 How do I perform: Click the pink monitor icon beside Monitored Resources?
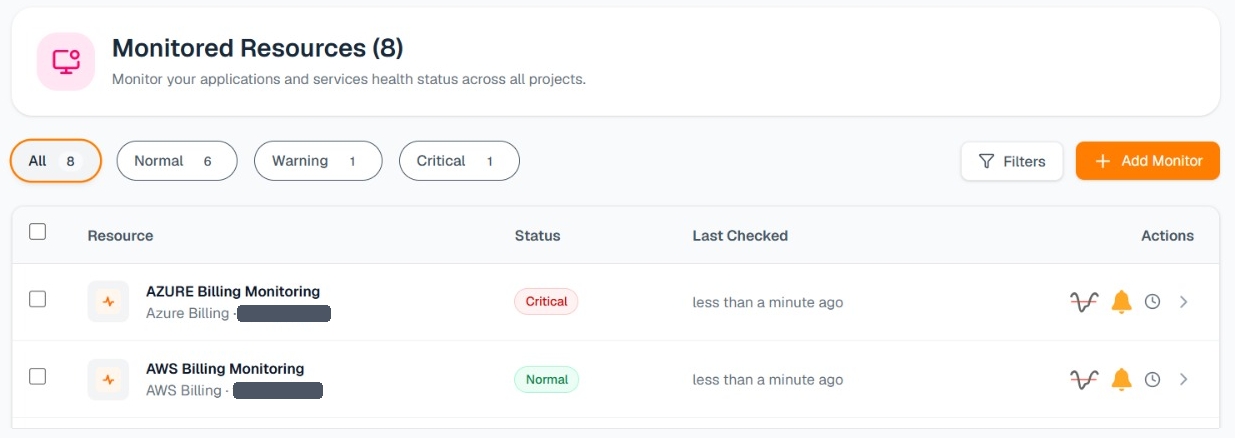point(66,62)
